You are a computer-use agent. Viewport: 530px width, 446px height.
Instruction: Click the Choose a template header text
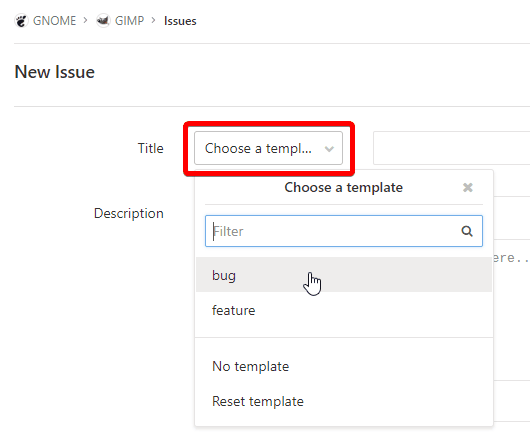click(x=343, y=187)
